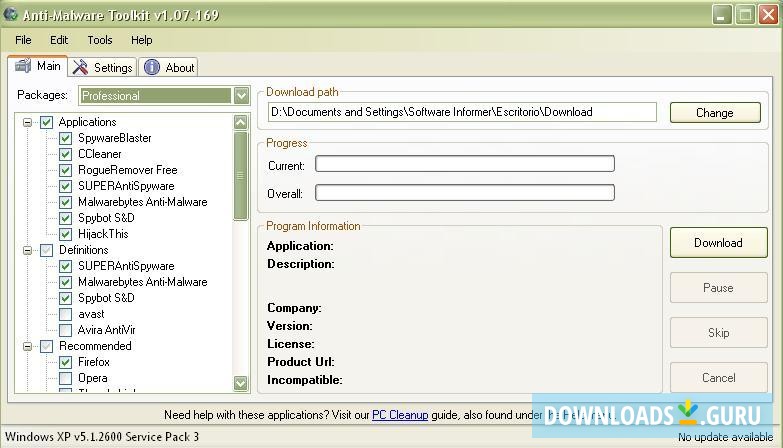The height and width of the screenshot is (448, 783).
Task: Check the Avira AntiVir checkbox
Action: [x=65, y=330]
